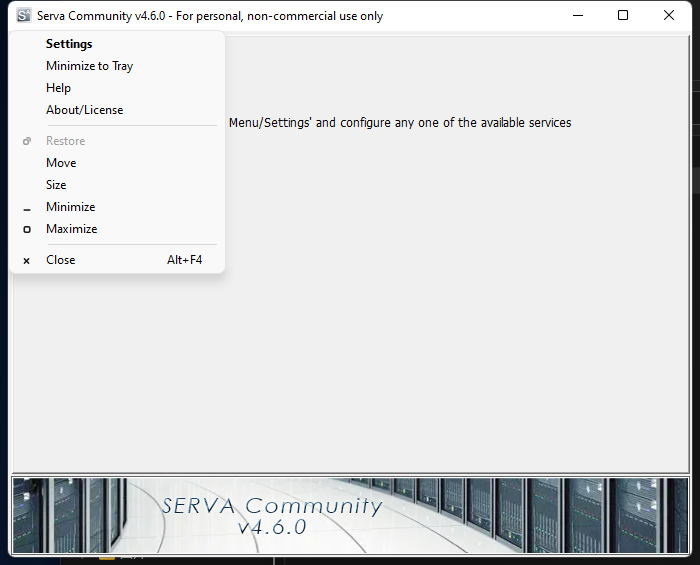Image resolution: width=700 pixels, height=565 pixels.
Task: Click the Alt+F4 shortcut label in menu
Action: [x=184, y=260]
